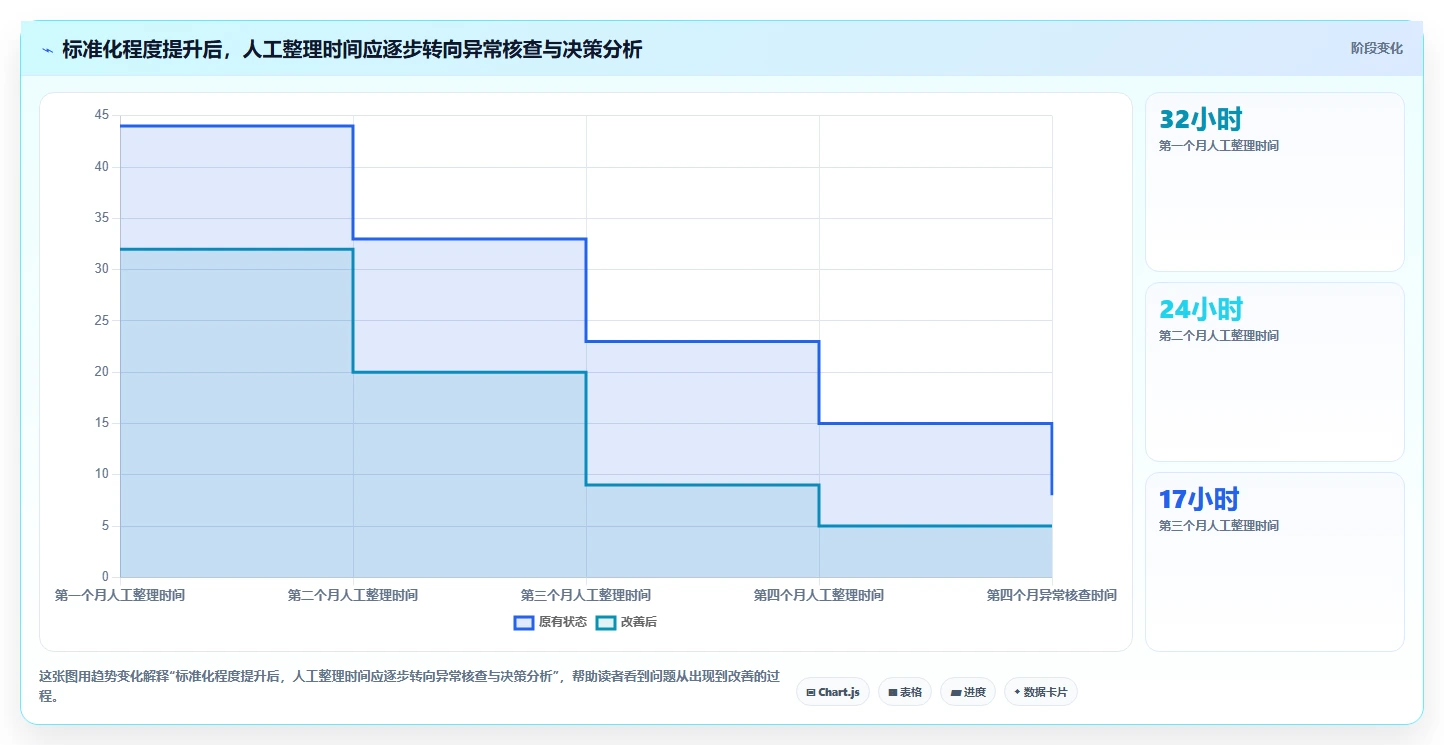
Task: Select the Chart.js tag button
Action: (x=833, y=692)
